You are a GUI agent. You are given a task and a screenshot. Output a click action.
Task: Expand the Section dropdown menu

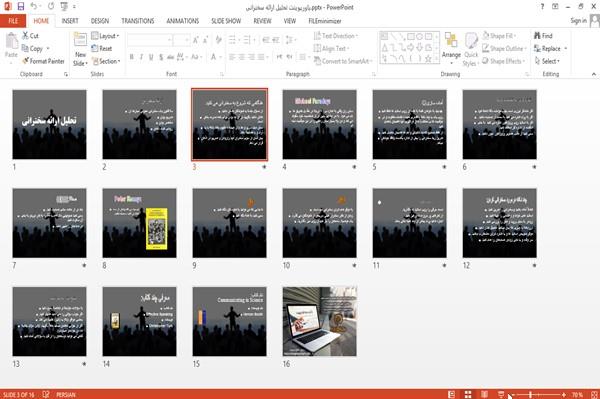coord(106,61)
